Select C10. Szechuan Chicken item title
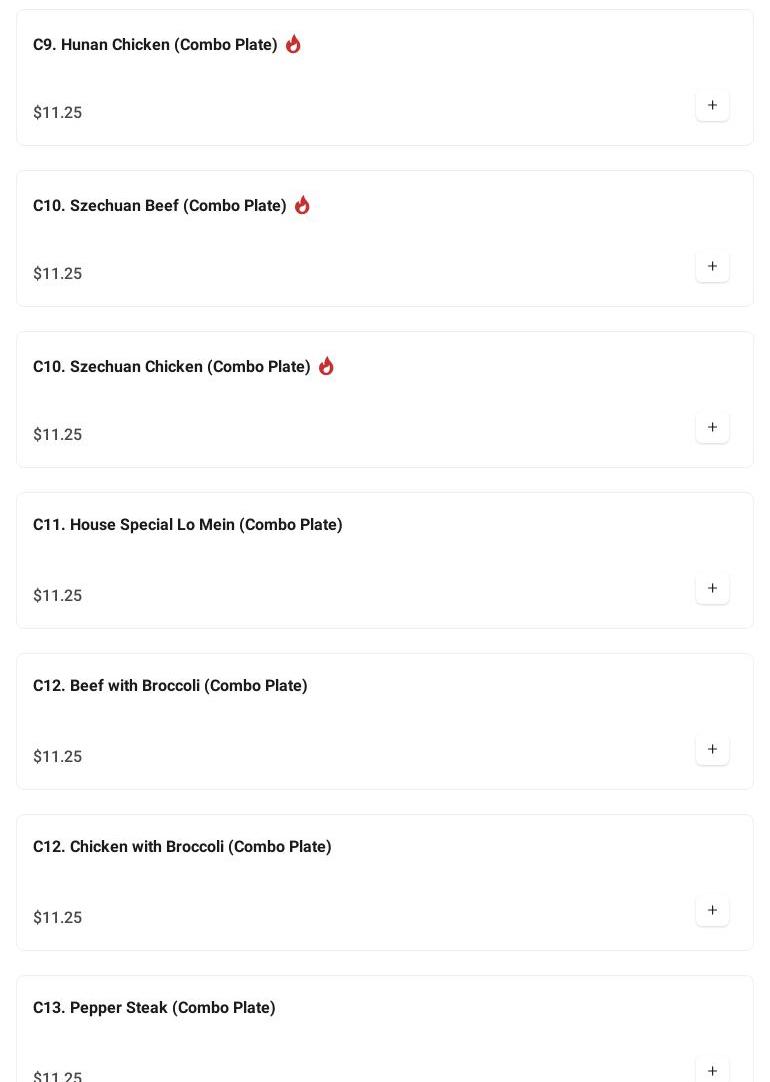Viewport: 770px width, 1082px height. pyautogui.click(x=171, y=367)
